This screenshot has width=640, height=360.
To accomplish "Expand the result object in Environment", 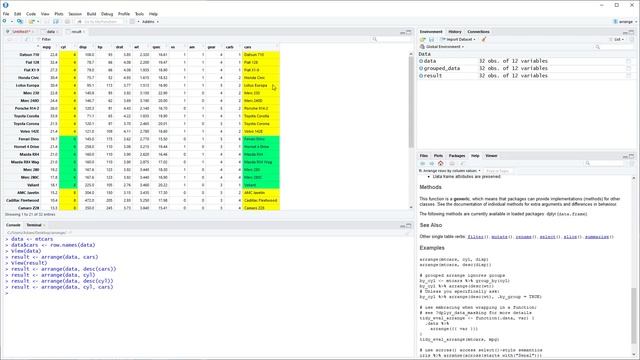I will tap(421, 76).
